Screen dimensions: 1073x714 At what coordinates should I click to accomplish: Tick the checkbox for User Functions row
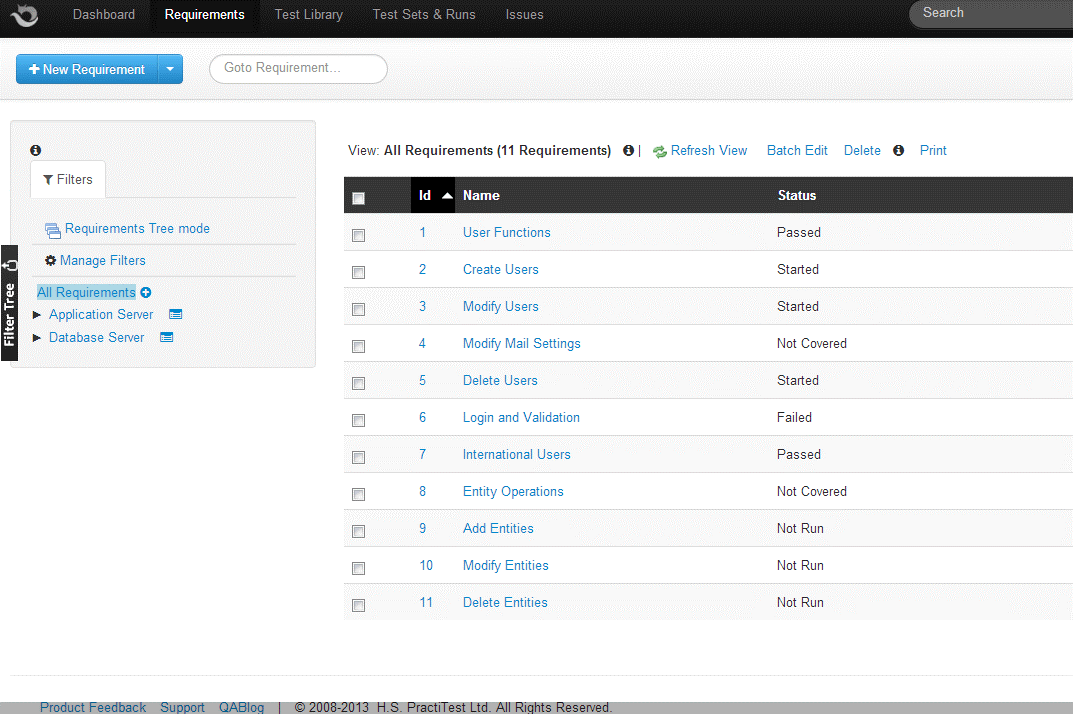[359, 235]
